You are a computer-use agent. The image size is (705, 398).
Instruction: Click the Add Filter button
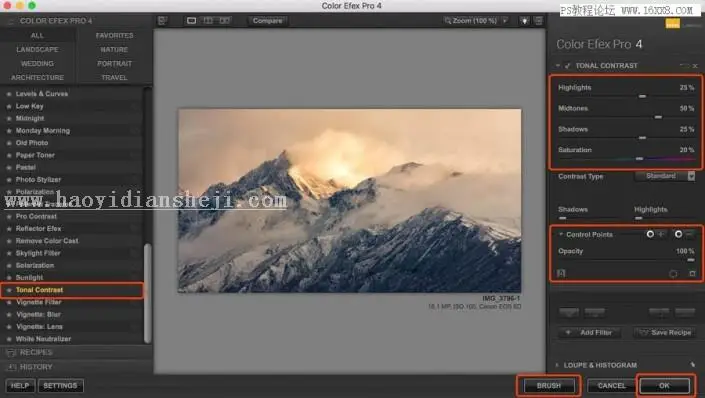589,332
